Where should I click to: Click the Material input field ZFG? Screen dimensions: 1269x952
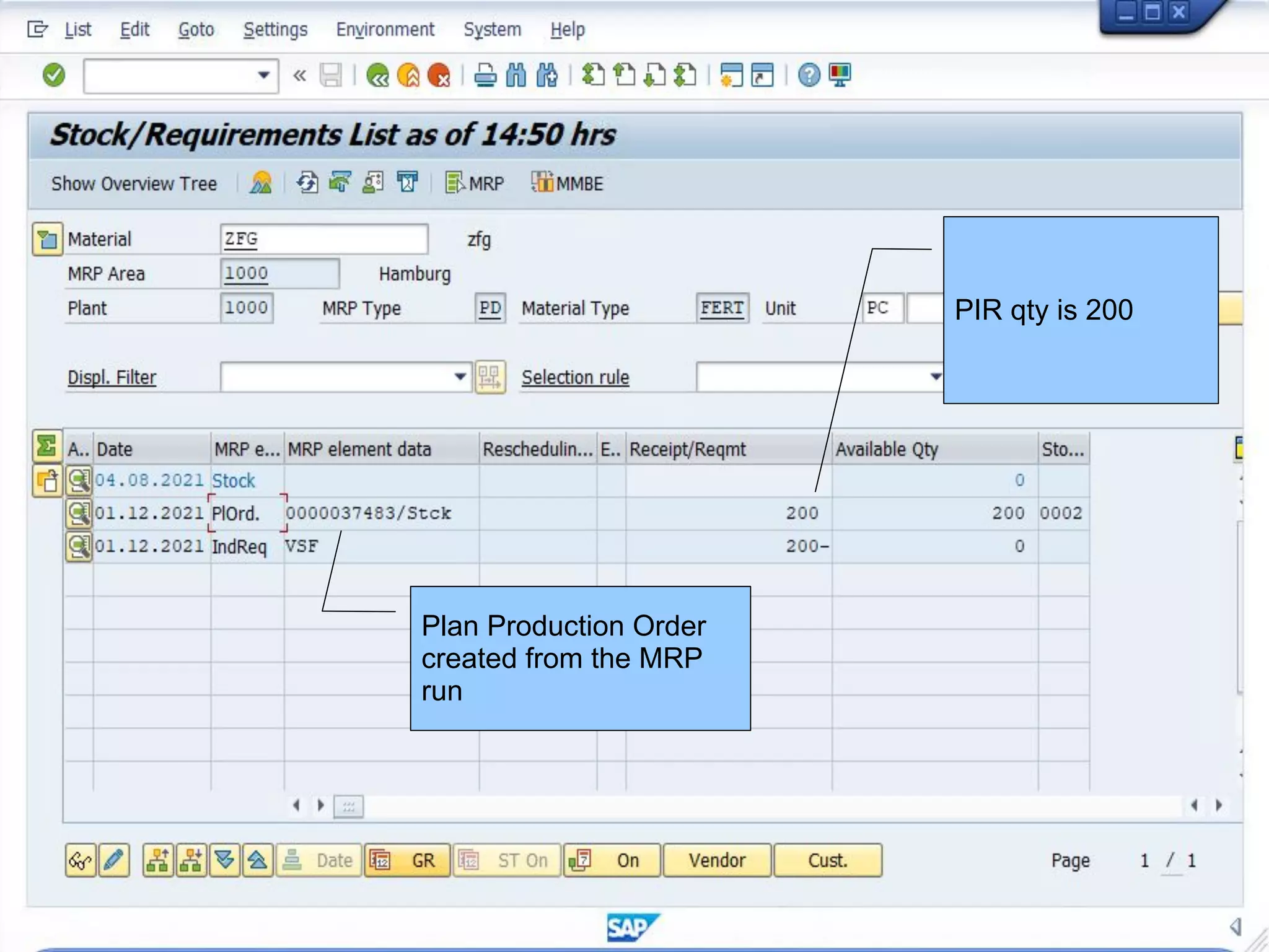pyautogui.click(x=323, y=239)
